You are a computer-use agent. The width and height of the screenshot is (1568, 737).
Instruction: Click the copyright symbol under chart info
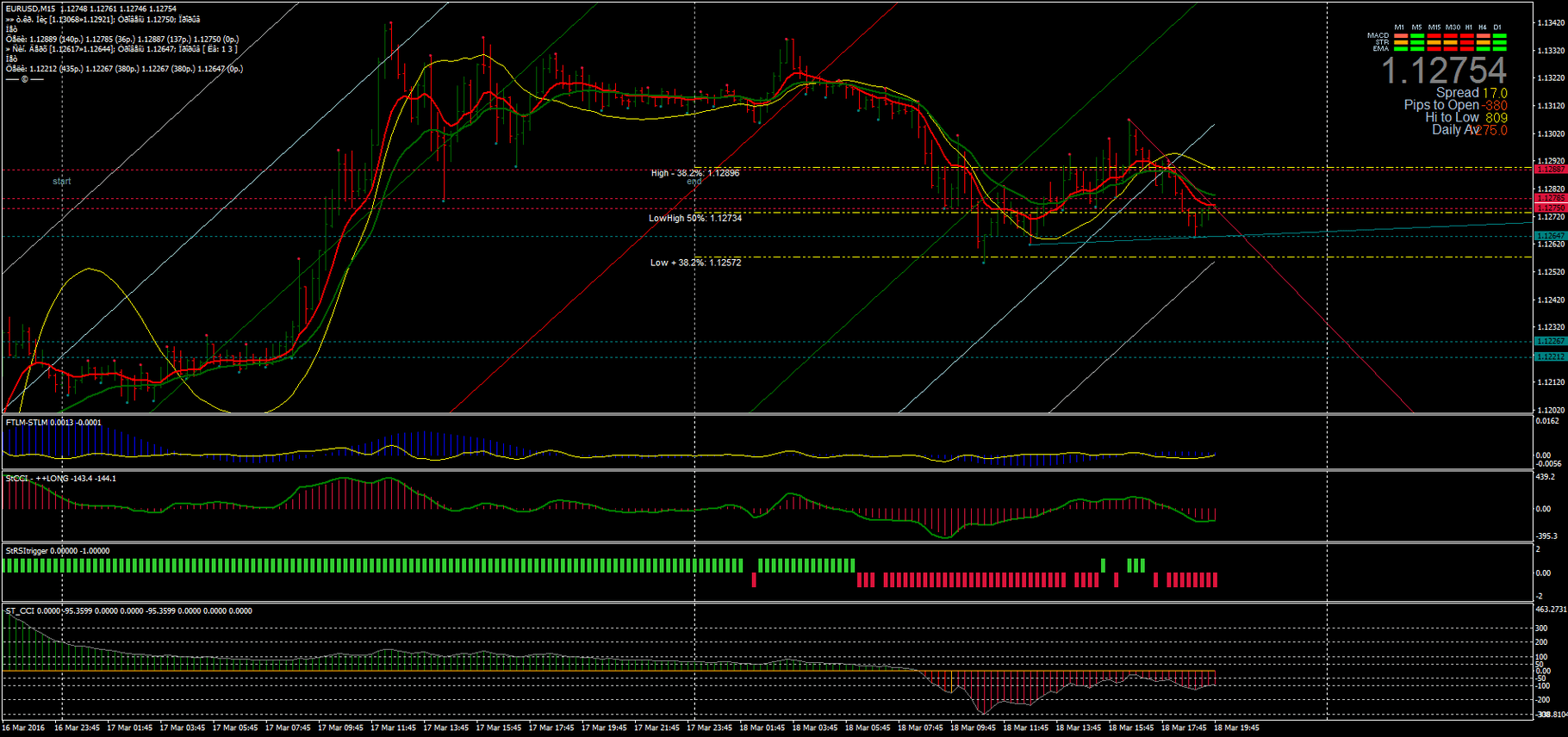click(x=24, y=79)
